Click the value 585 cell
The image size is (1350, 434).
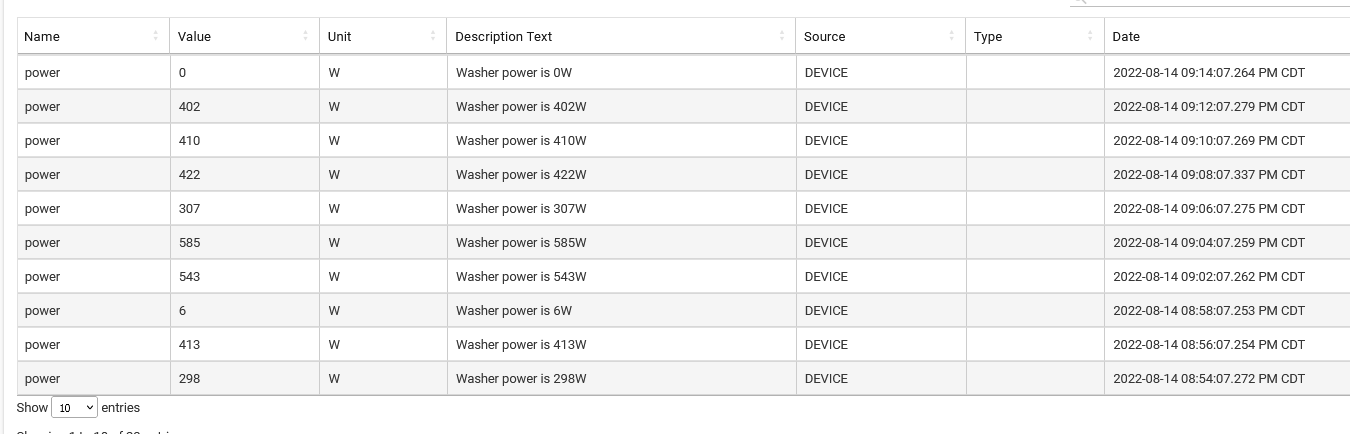click(189, 243)
